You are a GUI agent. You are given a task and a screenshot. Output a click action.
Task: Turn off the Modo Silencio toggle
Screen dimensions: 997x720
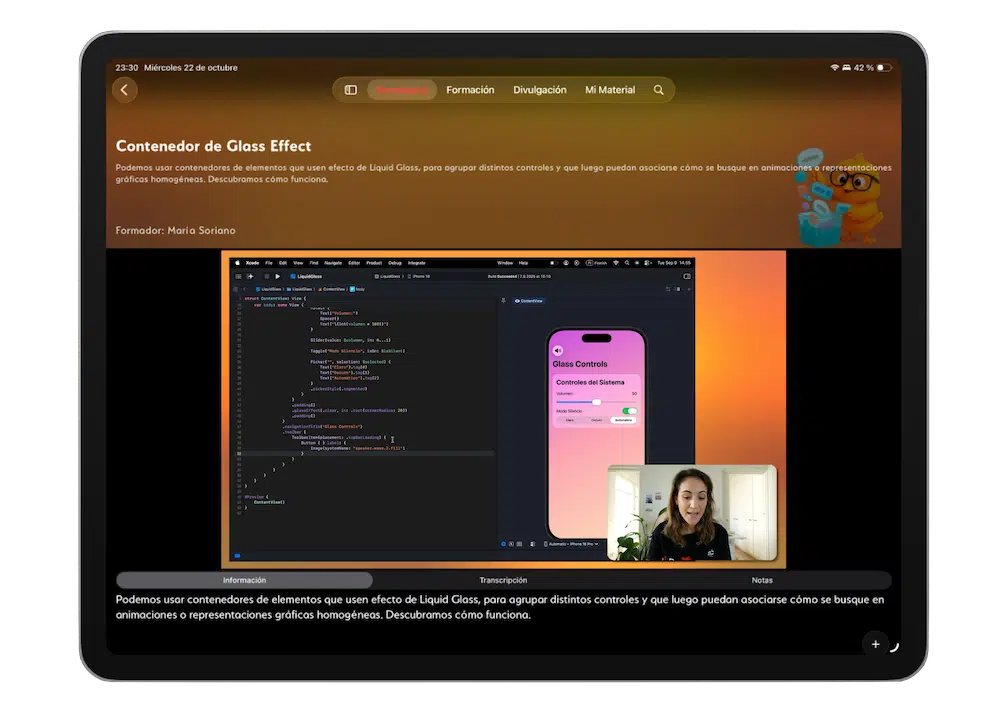pyautogui.click(x=630, y=411)
